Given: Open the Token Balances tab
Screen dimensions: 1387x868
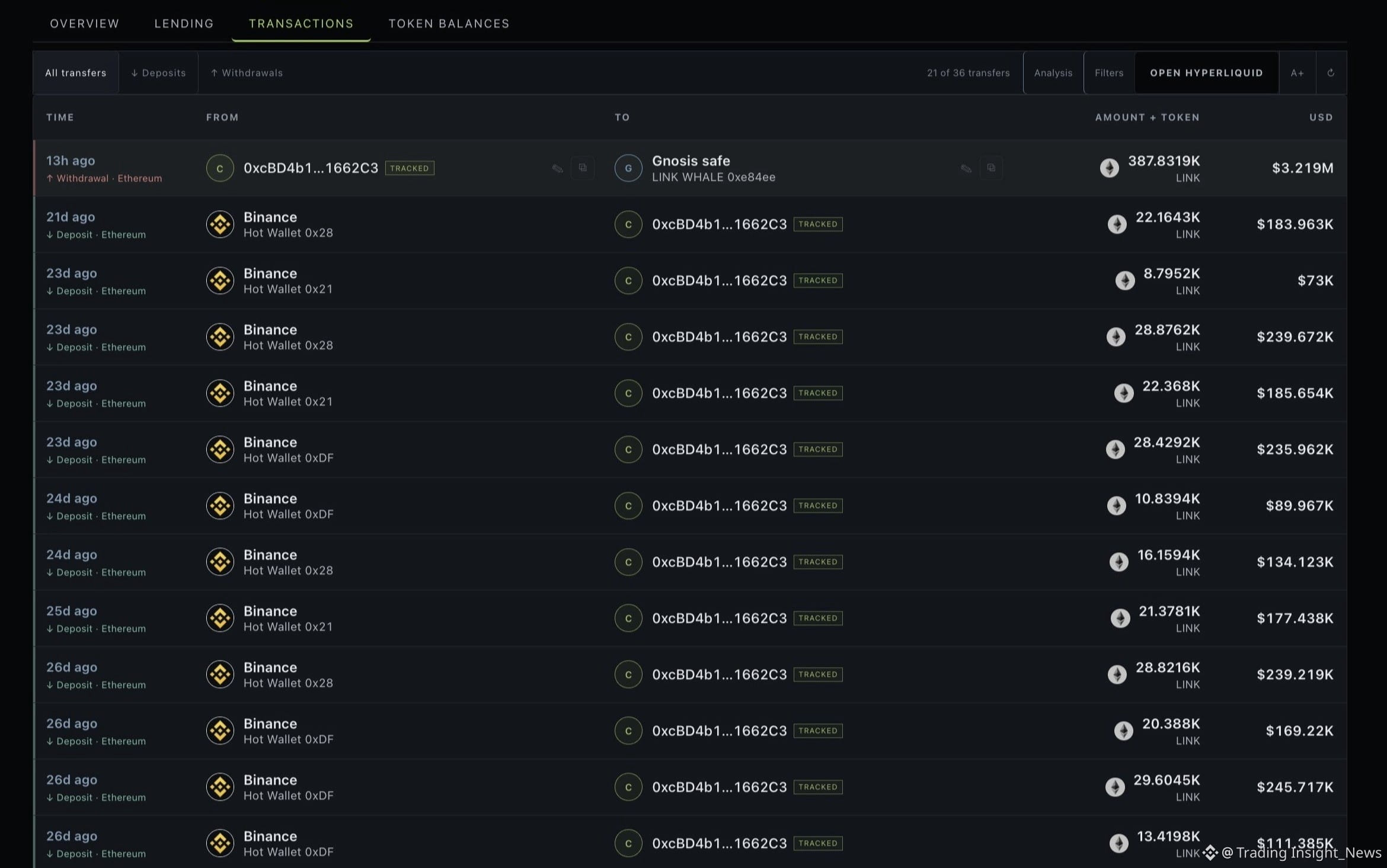Looking at the screenshot, I should [449, 24].
